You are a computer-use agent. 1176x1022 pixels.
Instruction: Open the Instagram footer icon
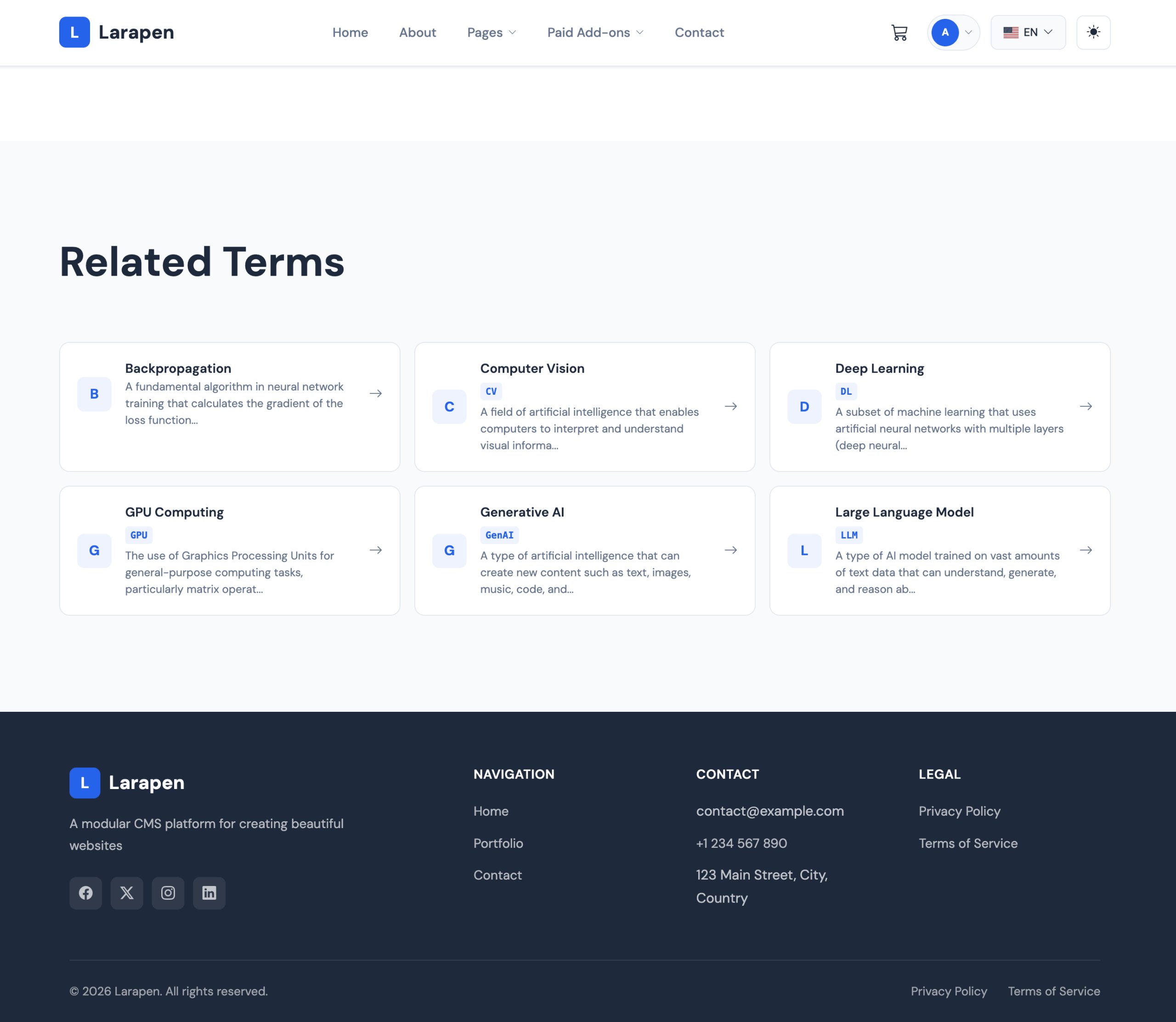168,892
